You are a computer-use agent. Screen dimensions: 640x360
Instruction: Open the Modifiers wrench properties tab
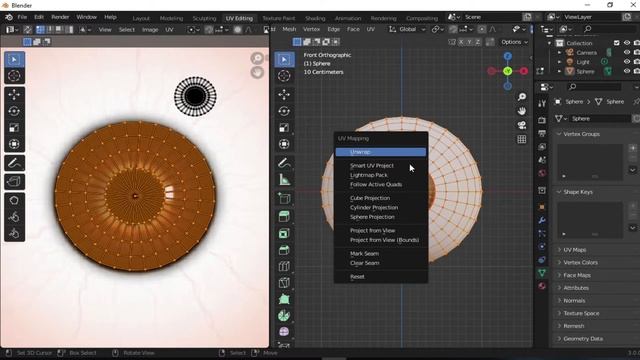[x=542, y=220]
